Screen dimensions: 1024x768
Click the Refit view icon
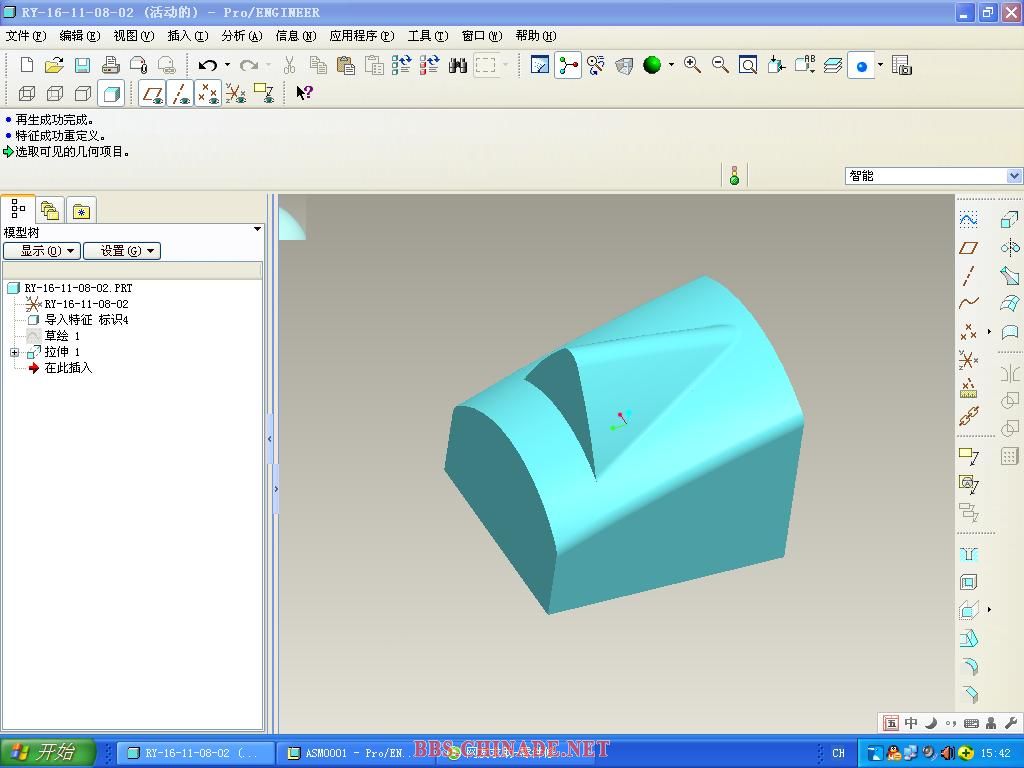pos(748,66)
